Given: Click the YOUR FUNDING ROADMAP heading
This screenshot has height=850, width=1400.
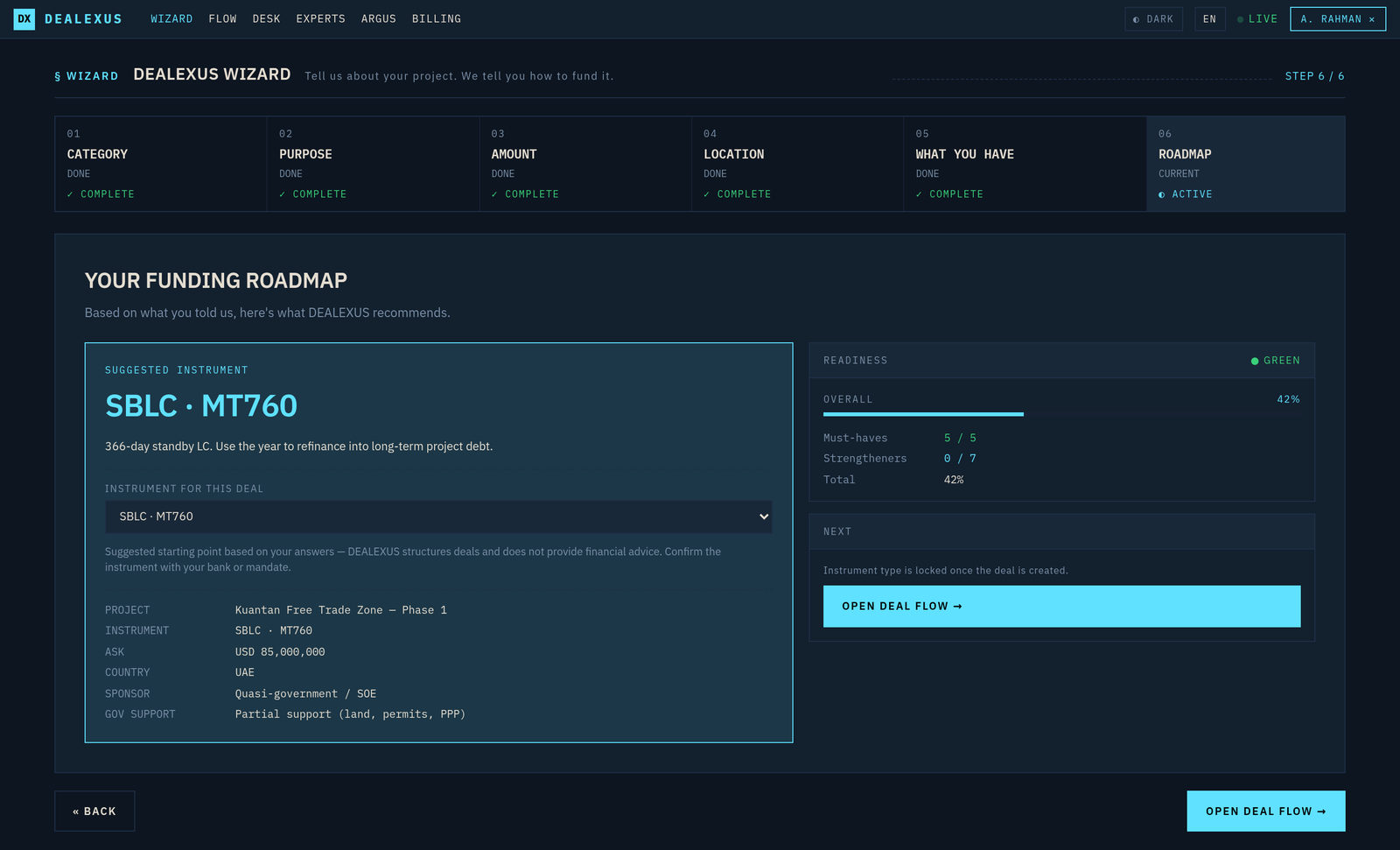Looking at the screenshot, I should (216, 281).
